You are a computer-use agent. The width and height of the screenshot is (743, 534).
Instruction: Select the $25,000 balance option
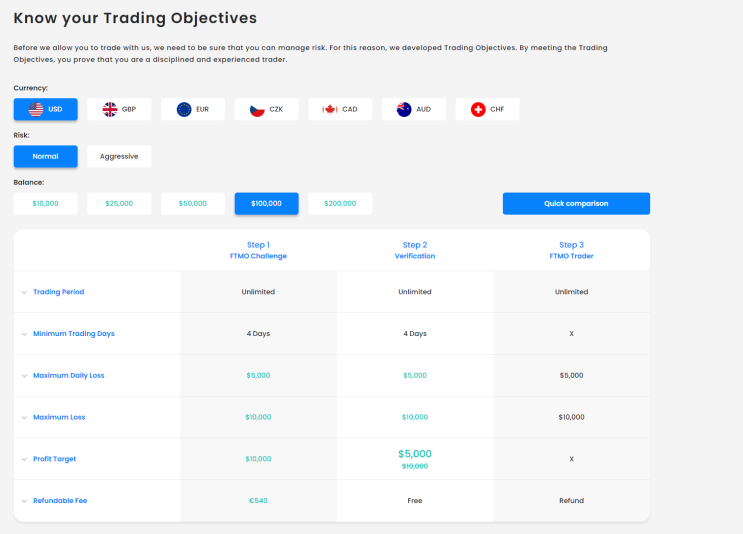119,204
